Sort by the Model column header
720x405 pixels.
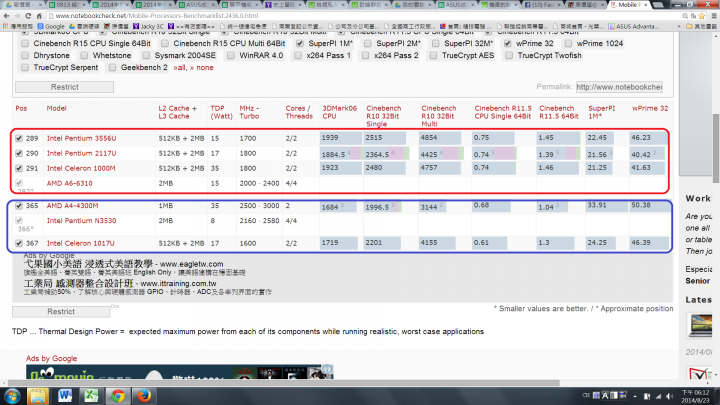pyautogui.click(x=56, y=108)
